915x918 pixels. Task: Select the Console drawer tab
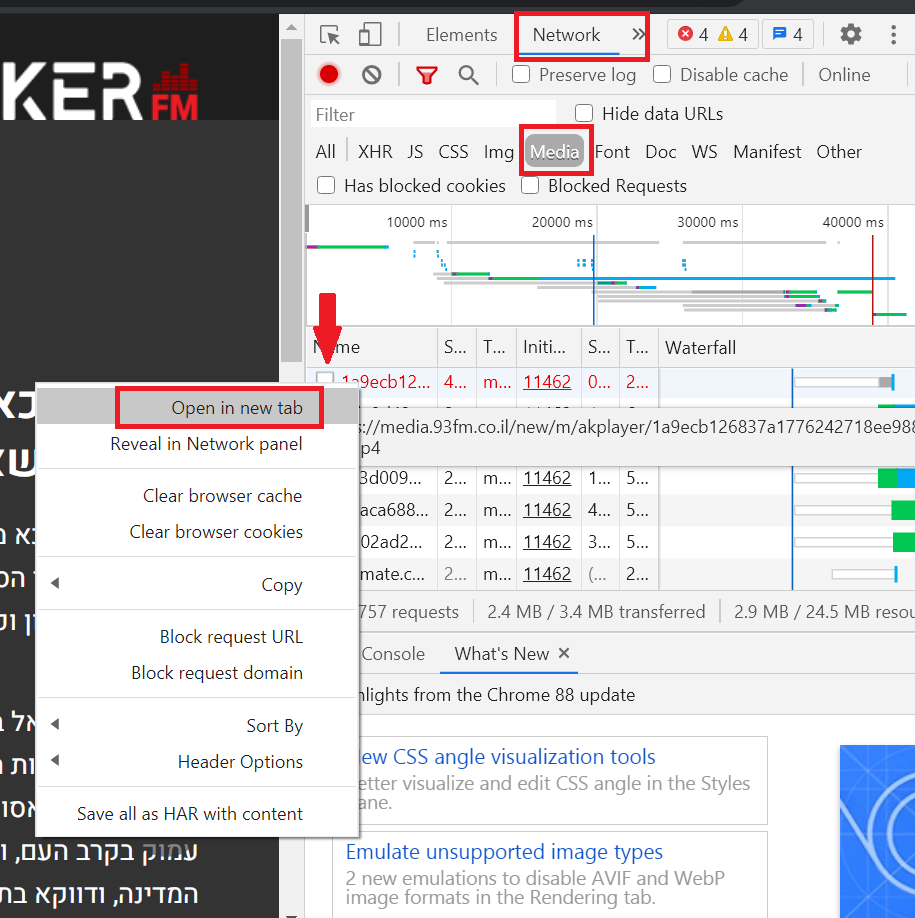pos(393,653)
